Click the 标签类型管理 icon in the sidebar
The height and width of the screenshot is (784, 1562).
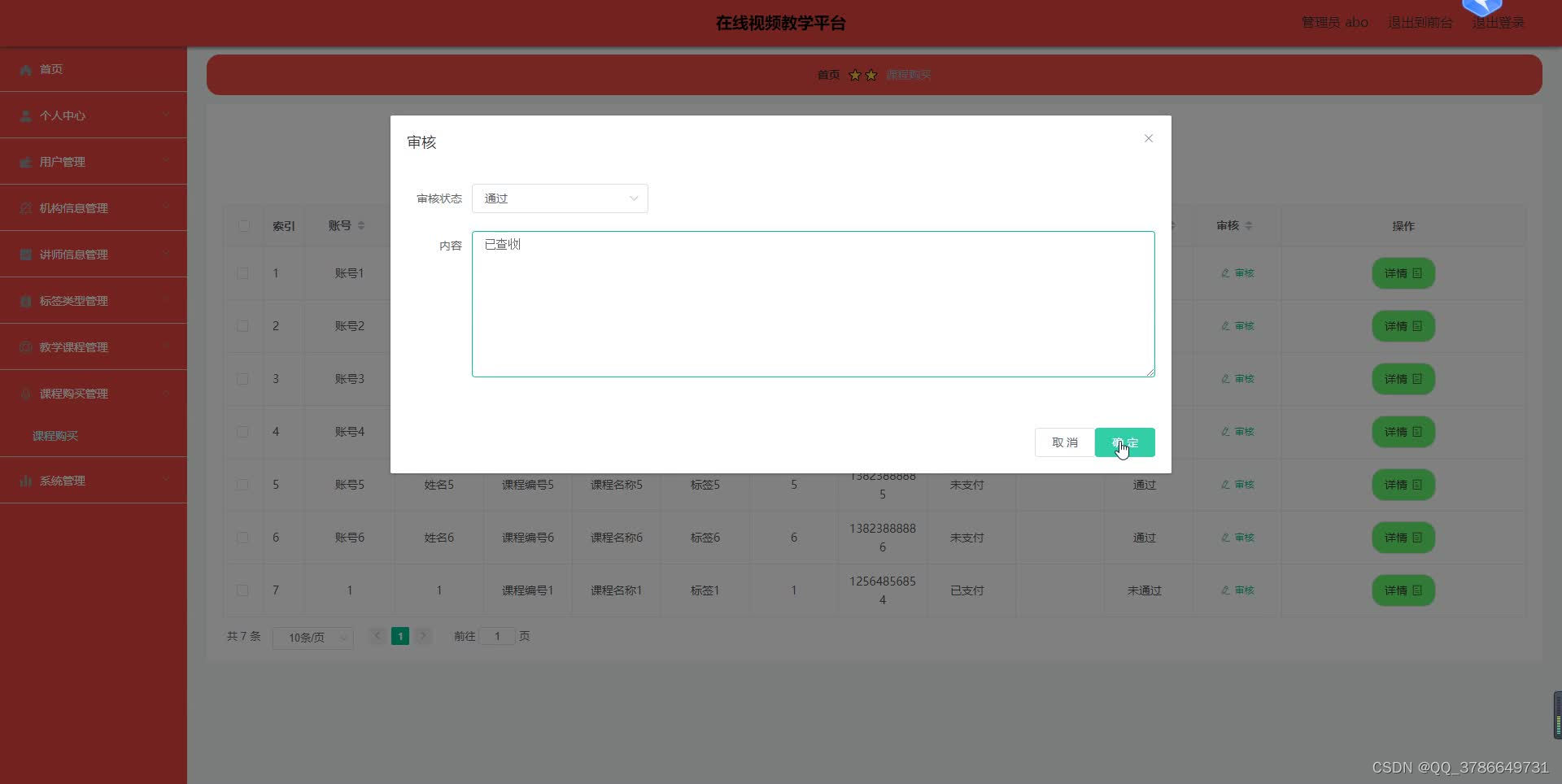point(25,302)
